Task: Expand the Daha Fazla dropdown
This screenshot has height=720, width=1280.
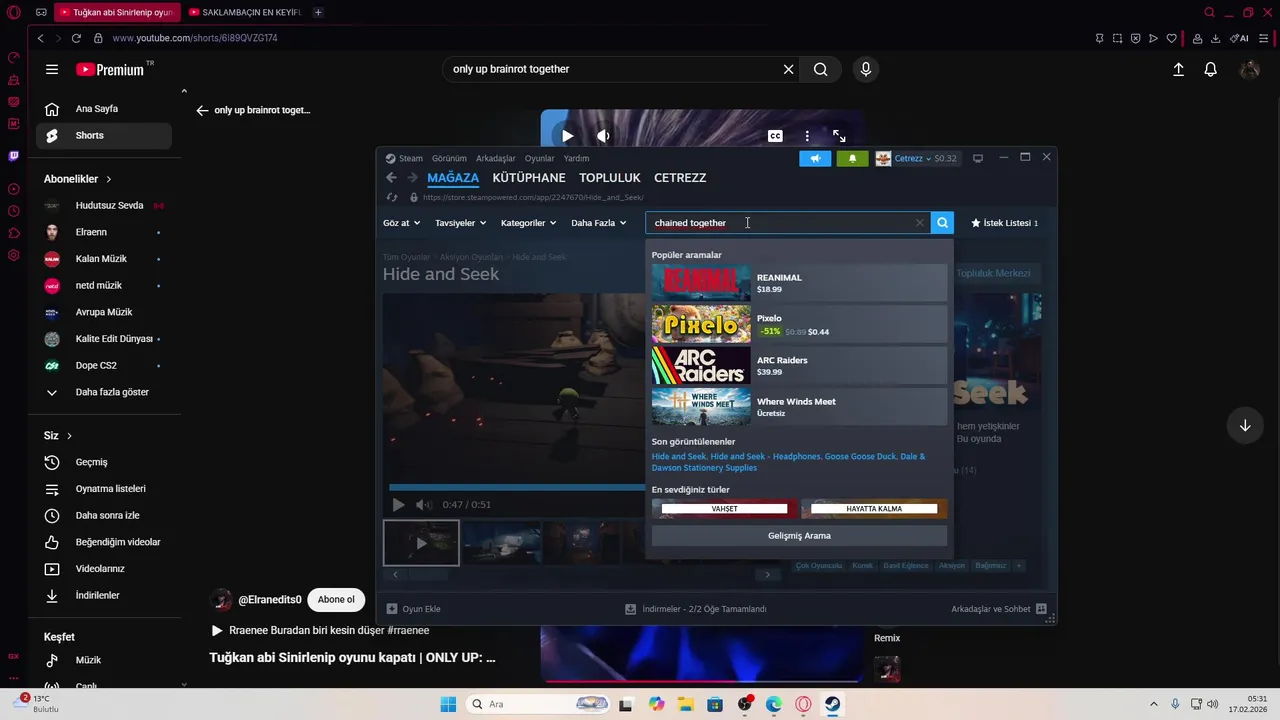Action: pos(598,223)
